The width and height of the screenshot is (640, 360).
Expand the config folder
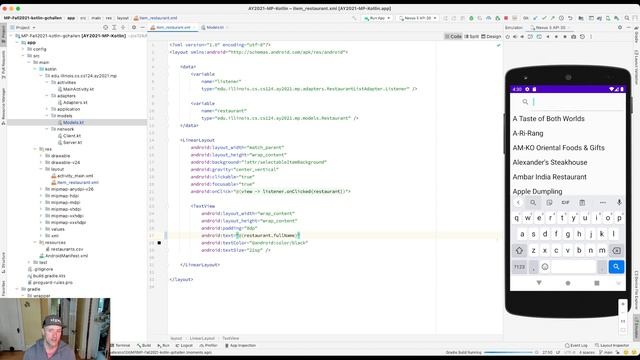pos(23,49)
